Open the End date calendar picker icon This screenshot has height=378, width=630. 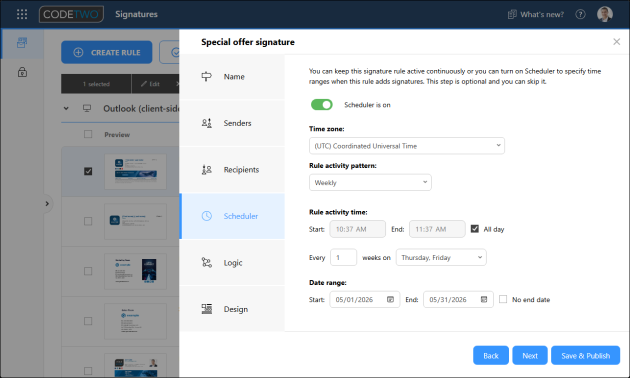[484, 300]
